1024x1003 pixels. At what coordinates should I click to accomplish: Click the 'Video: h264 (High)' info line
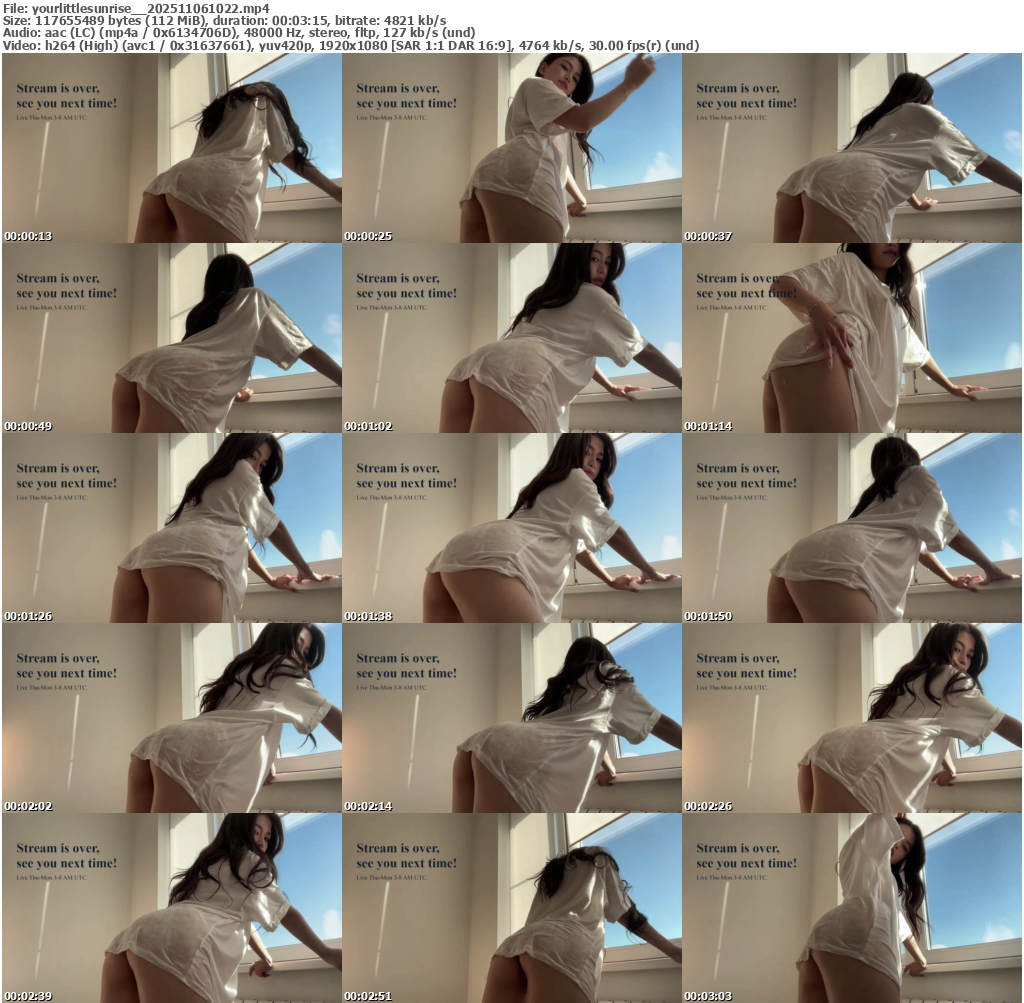coord(351,46)
